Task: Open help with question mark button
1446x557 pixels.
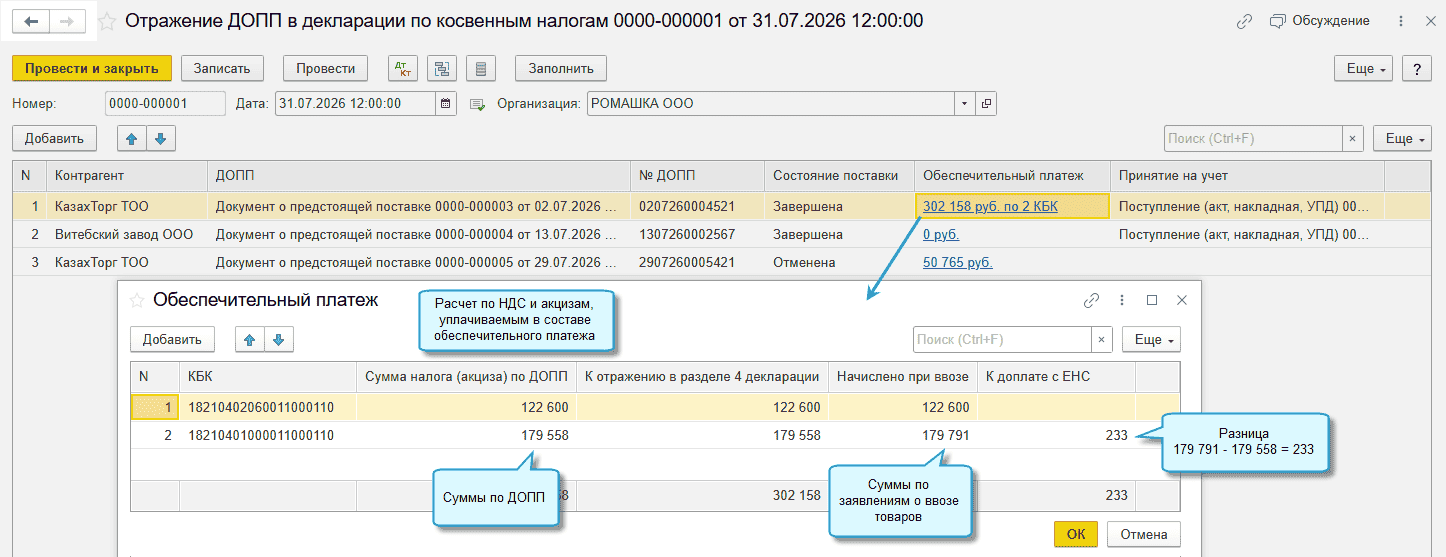Action: coord(1417,68)
